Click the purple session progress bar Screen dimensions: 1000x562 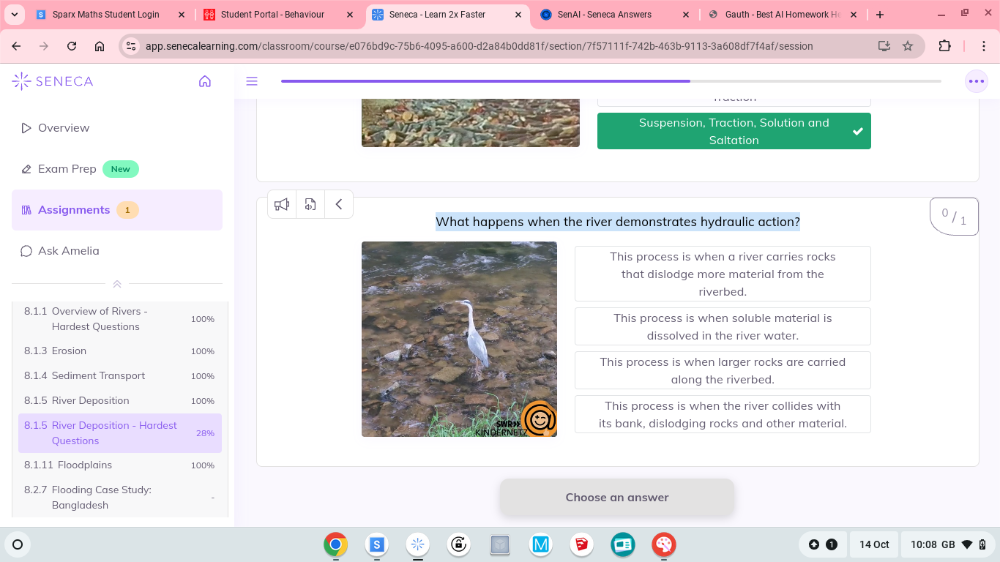coord(485,81)
